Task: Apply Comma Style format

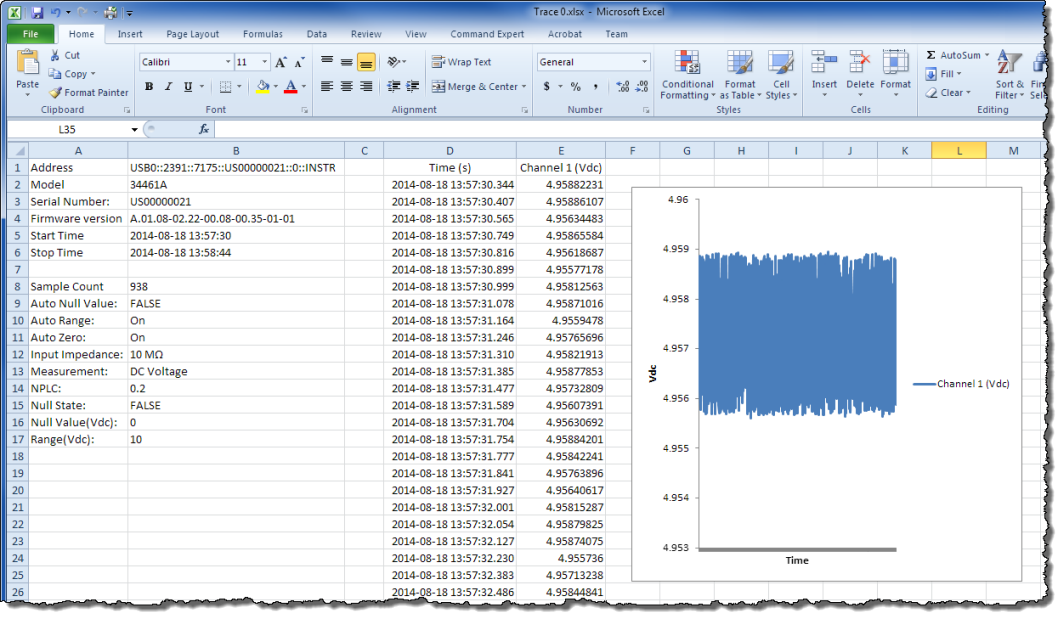Action: point(595,87)
